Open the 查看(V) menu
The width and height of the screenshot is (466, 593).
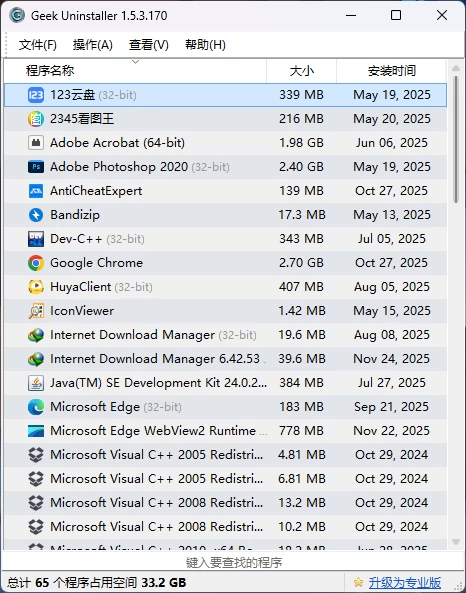[x=149, y=45]
